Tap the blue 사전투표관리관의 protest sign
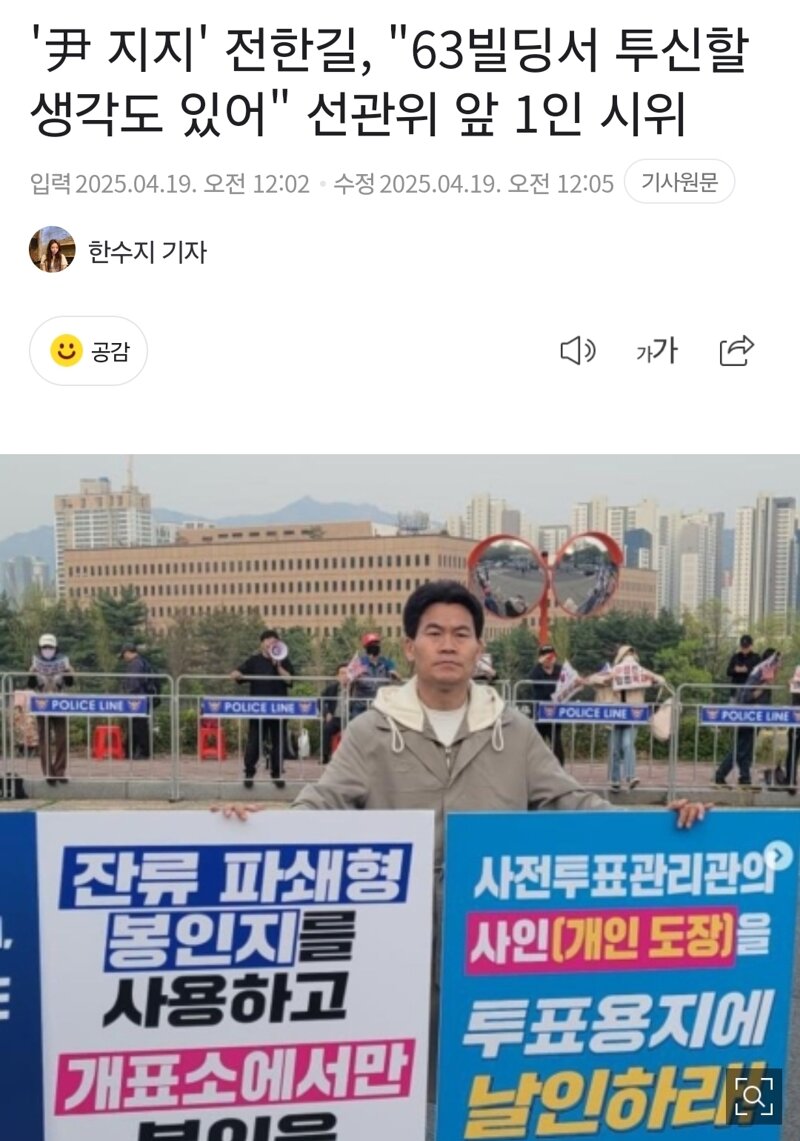Screen dimensions: 800x1141 pyautogui.click(x=619, y=975)
